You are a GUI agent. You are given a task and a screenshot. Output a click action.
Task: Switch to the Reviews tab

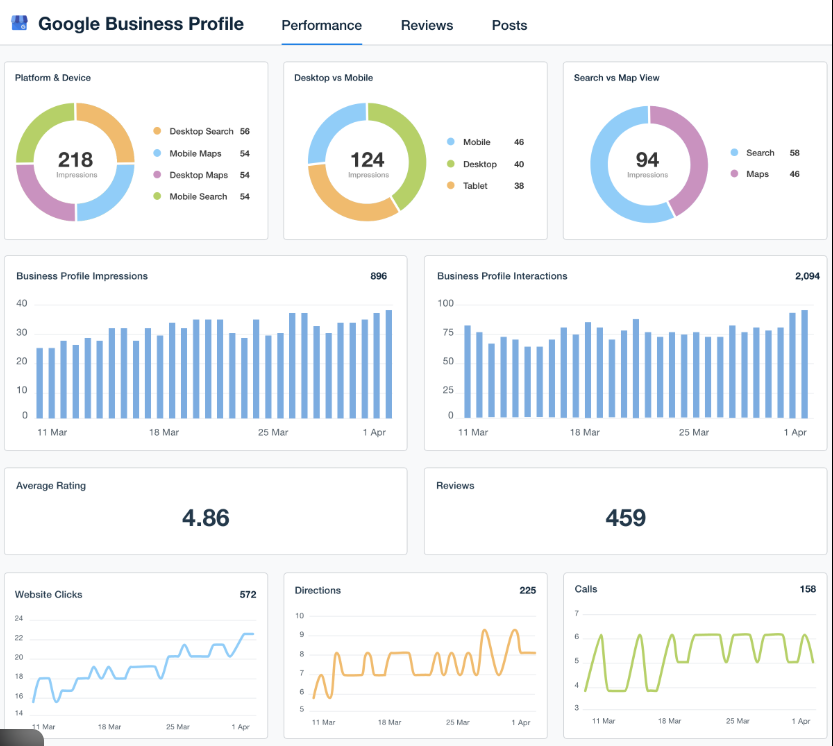(427, 25)
